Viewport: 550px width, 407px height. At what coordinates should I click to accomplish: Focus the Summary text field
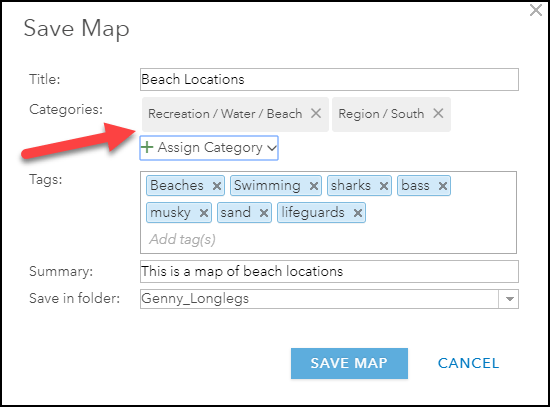(x=329, y=272)
